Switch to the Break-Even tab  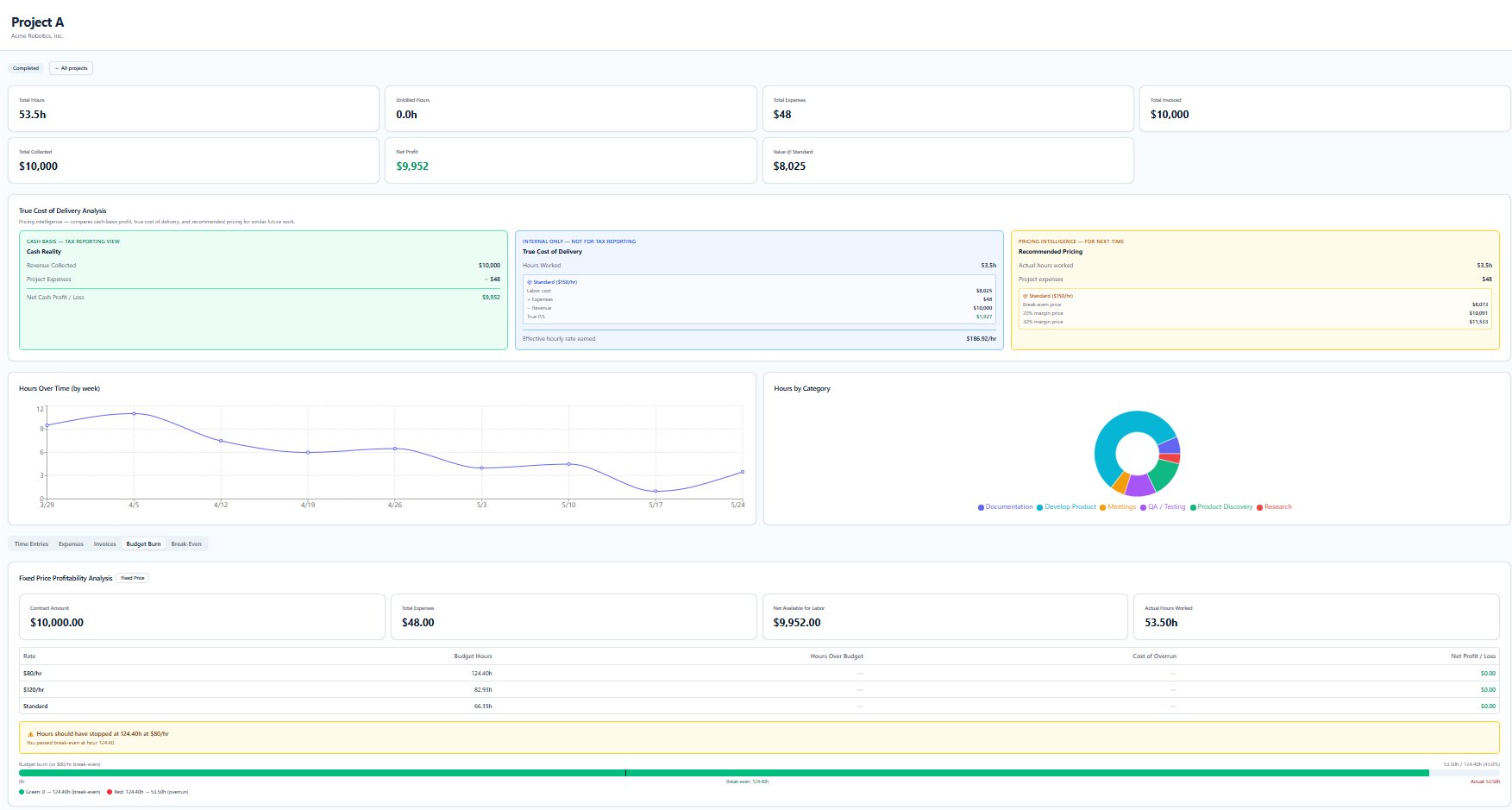186,544
